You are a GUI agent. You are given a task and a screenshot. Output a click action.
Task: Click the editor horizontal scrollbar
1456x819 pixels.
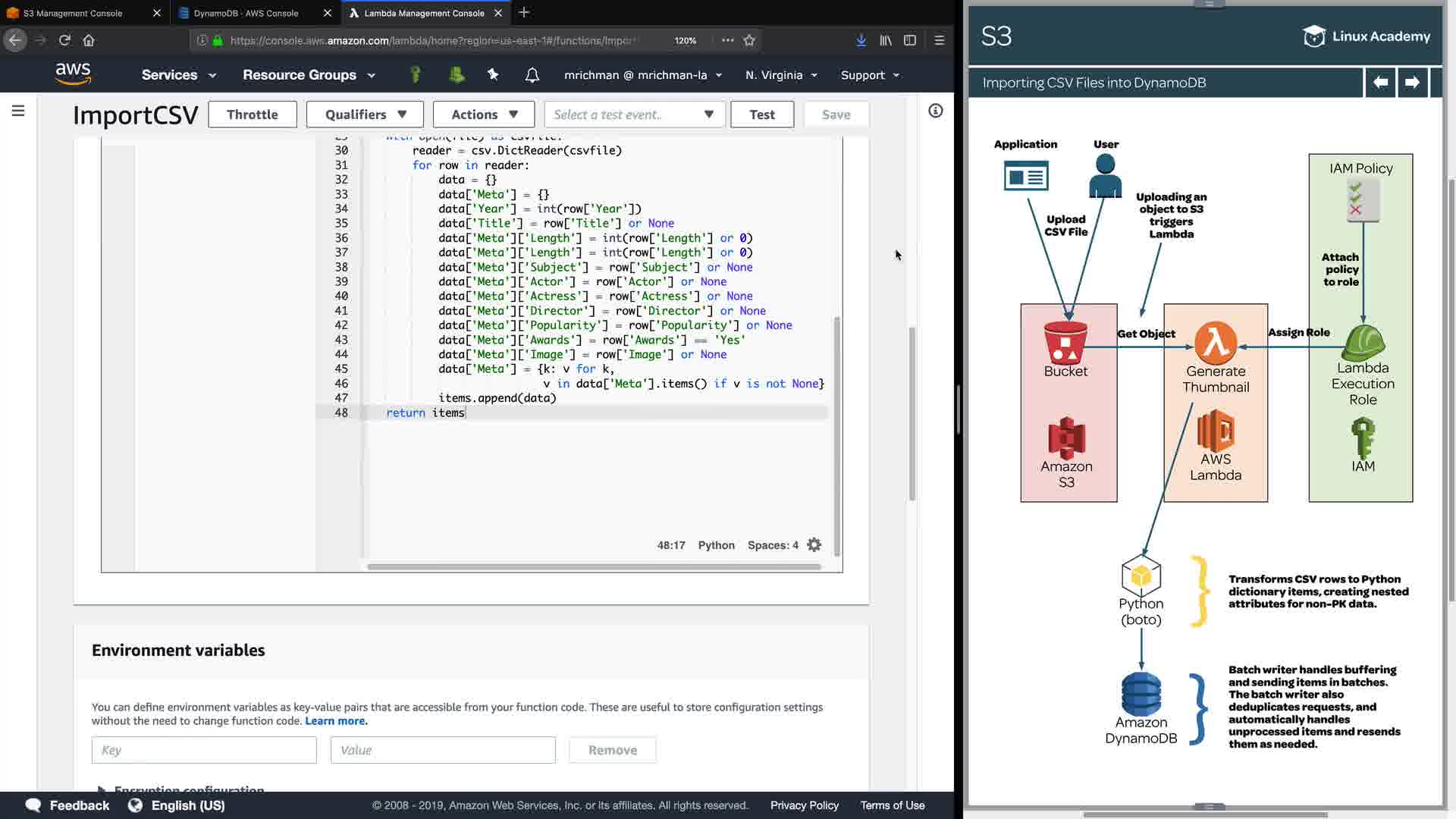click(594, 566)
